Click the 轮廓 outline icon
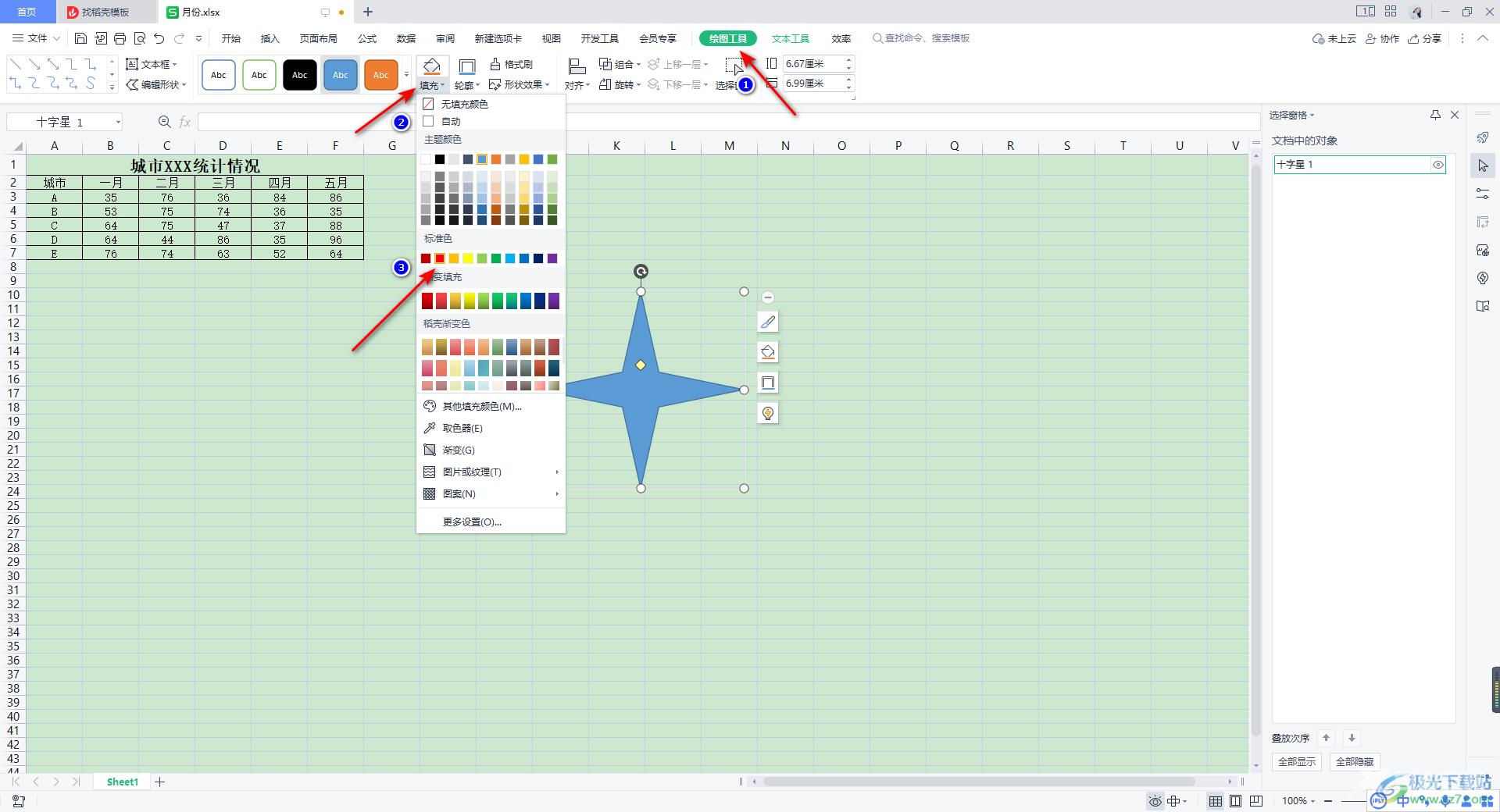The image size is (1500, 812). [x=467, y=66]
